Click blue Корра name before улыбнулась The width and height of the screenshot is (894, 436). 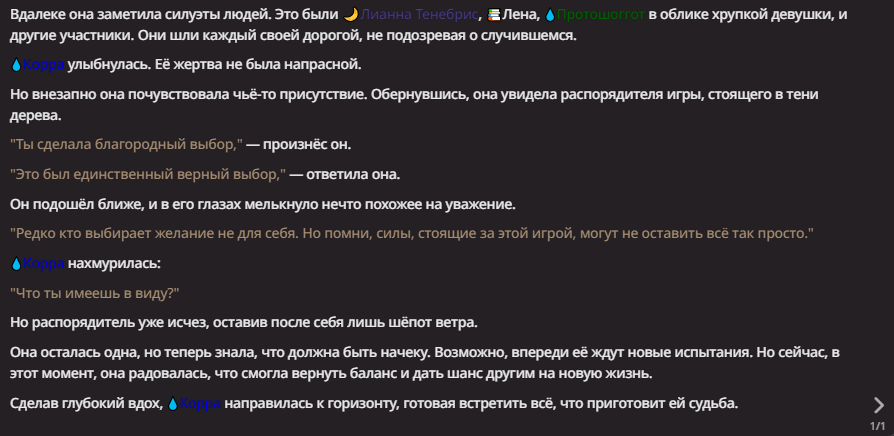pyautogui.click(x=43, y=65)
